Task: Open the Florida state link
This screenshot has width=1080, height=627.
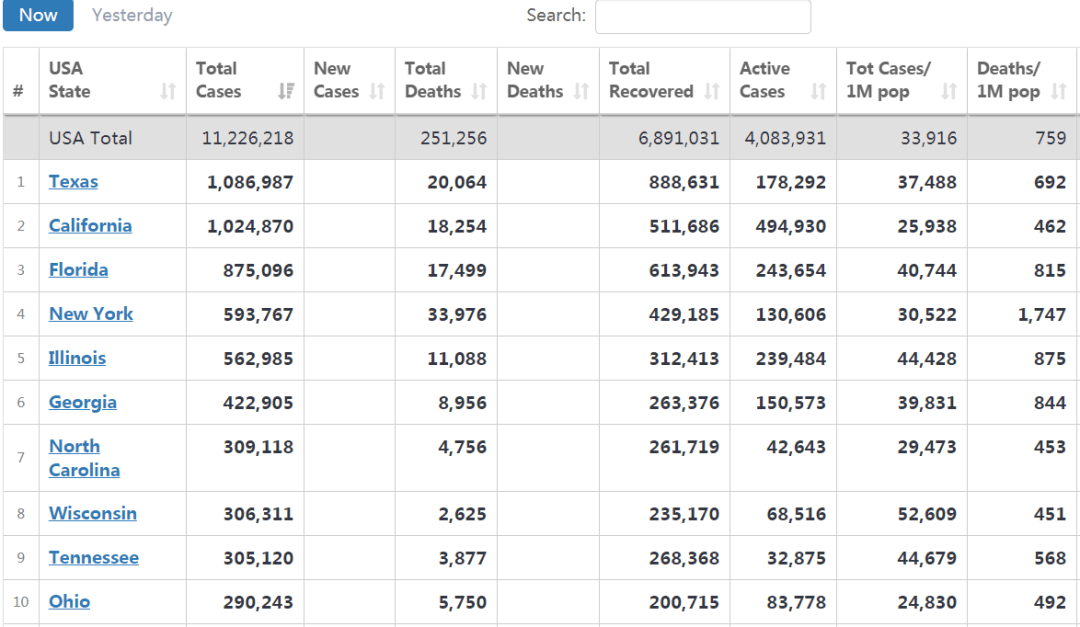Action: tap(79, 269)
